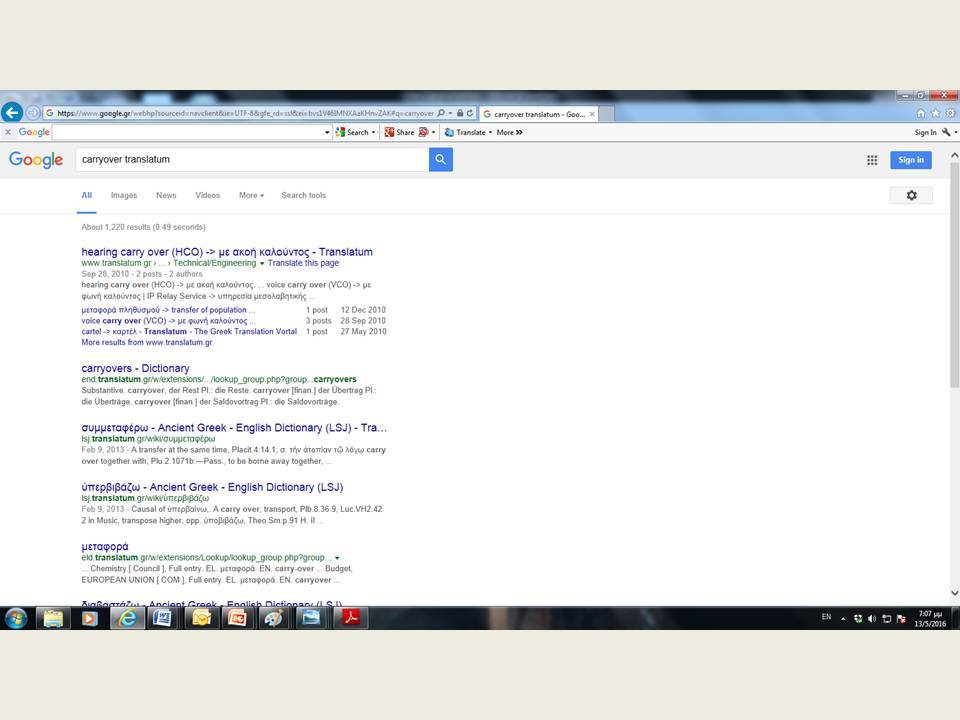Expand the Google Toolbar search box dropdown

(327, 132)
